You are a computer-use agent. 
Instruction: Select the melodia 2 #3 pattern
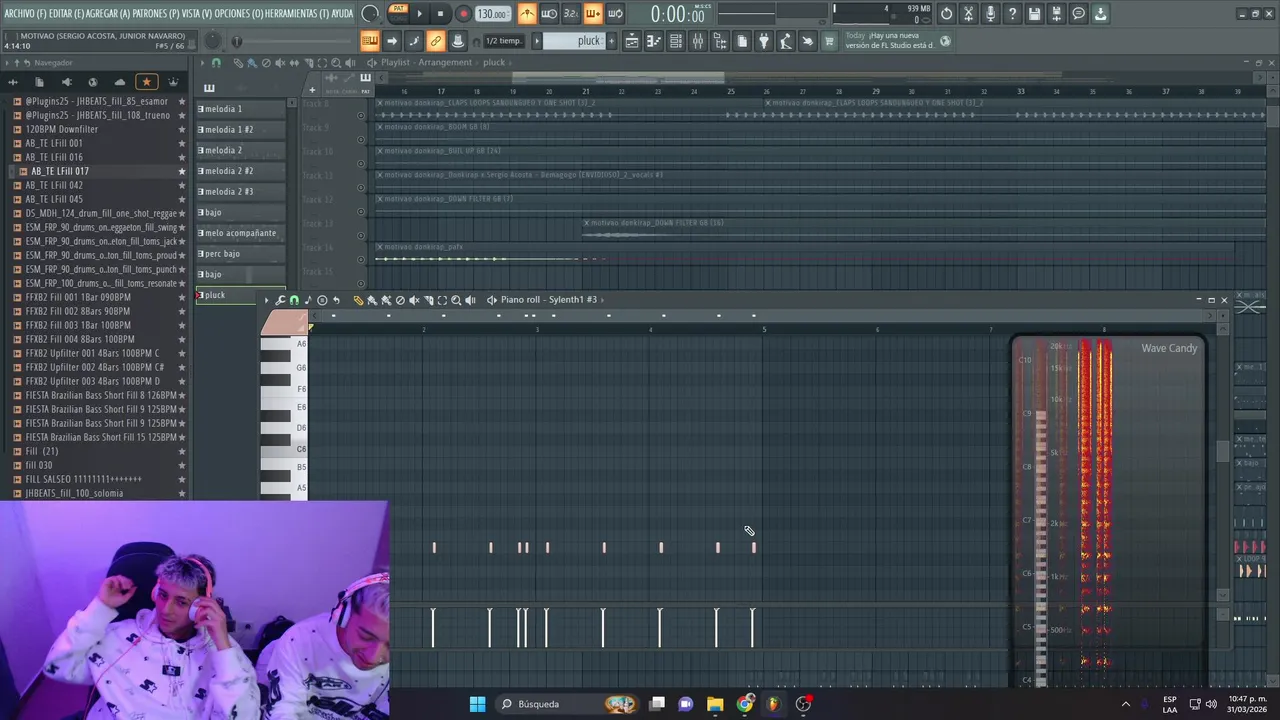241,192
